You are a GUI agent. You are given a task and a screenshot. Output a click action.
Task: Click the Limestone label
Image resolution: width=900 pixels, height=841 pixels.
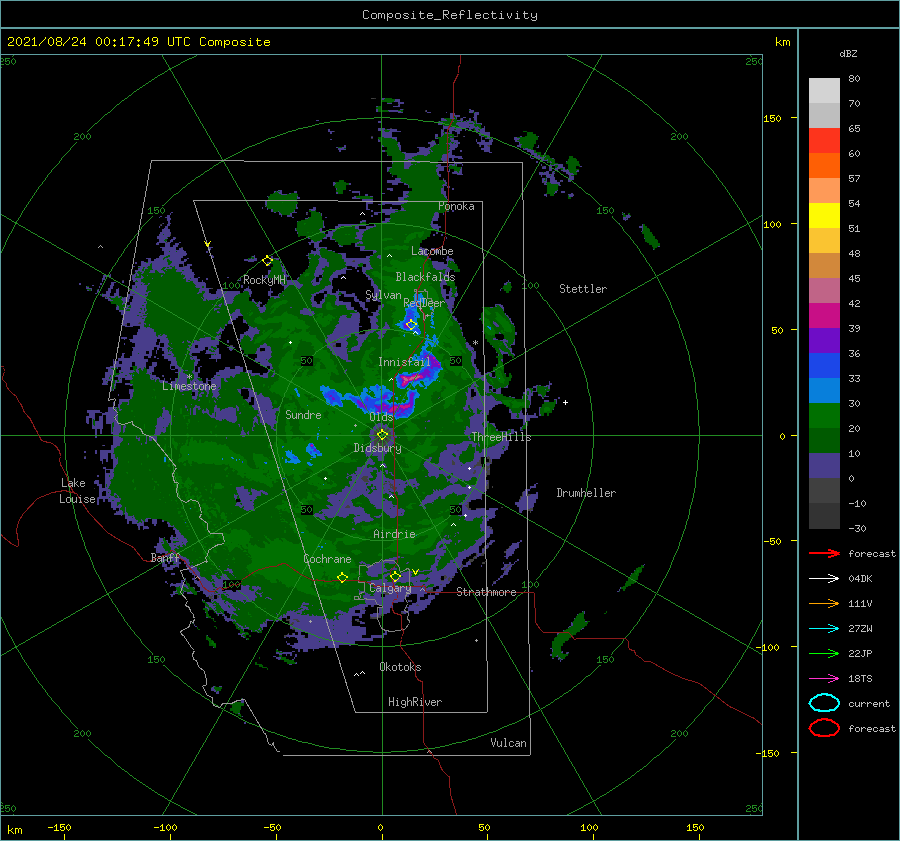pyautogui.click(x=189, y=386)
